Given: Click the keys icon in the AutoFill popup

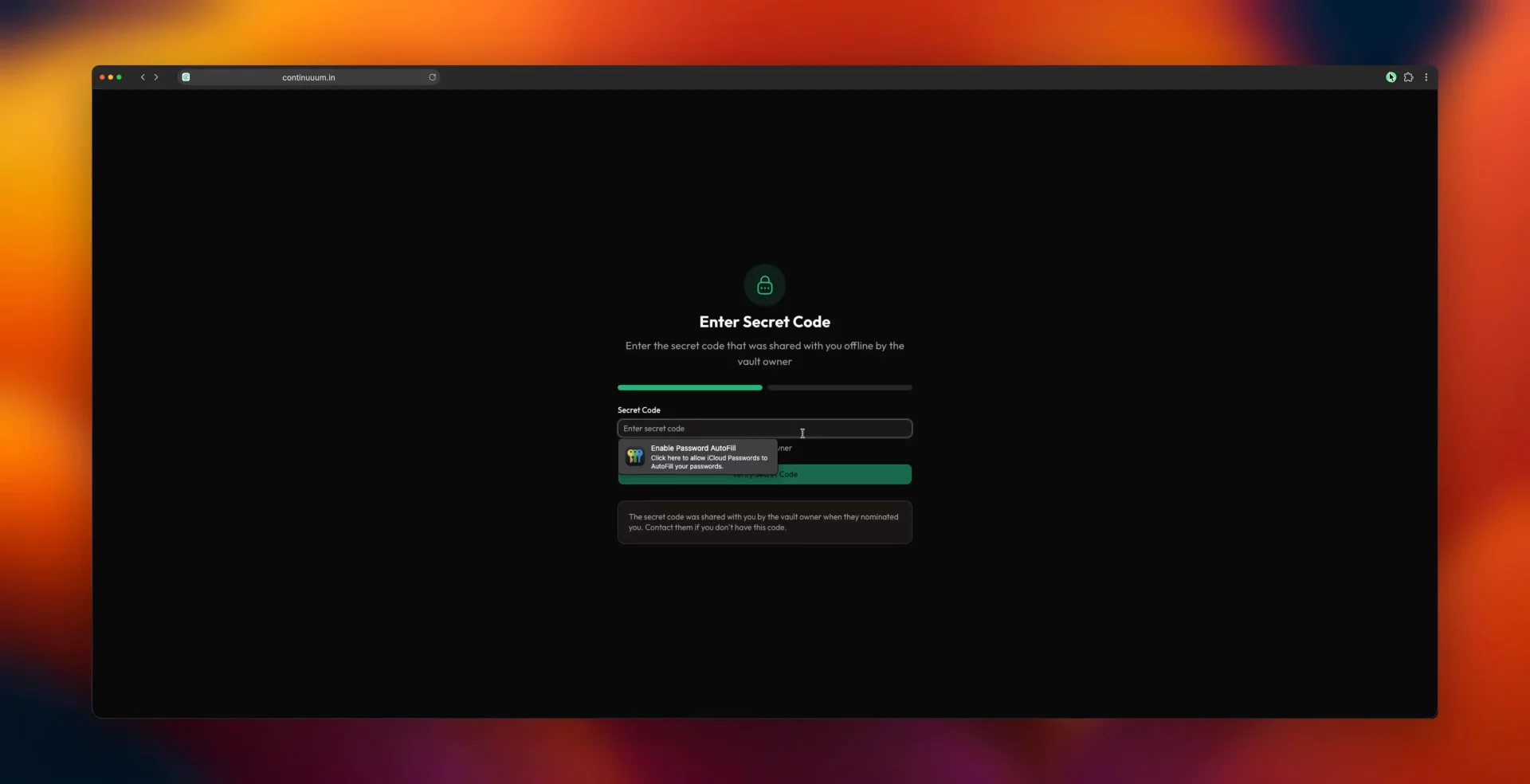Looking at the screenshot, I should pyautogui.click(x=635, y=457).
